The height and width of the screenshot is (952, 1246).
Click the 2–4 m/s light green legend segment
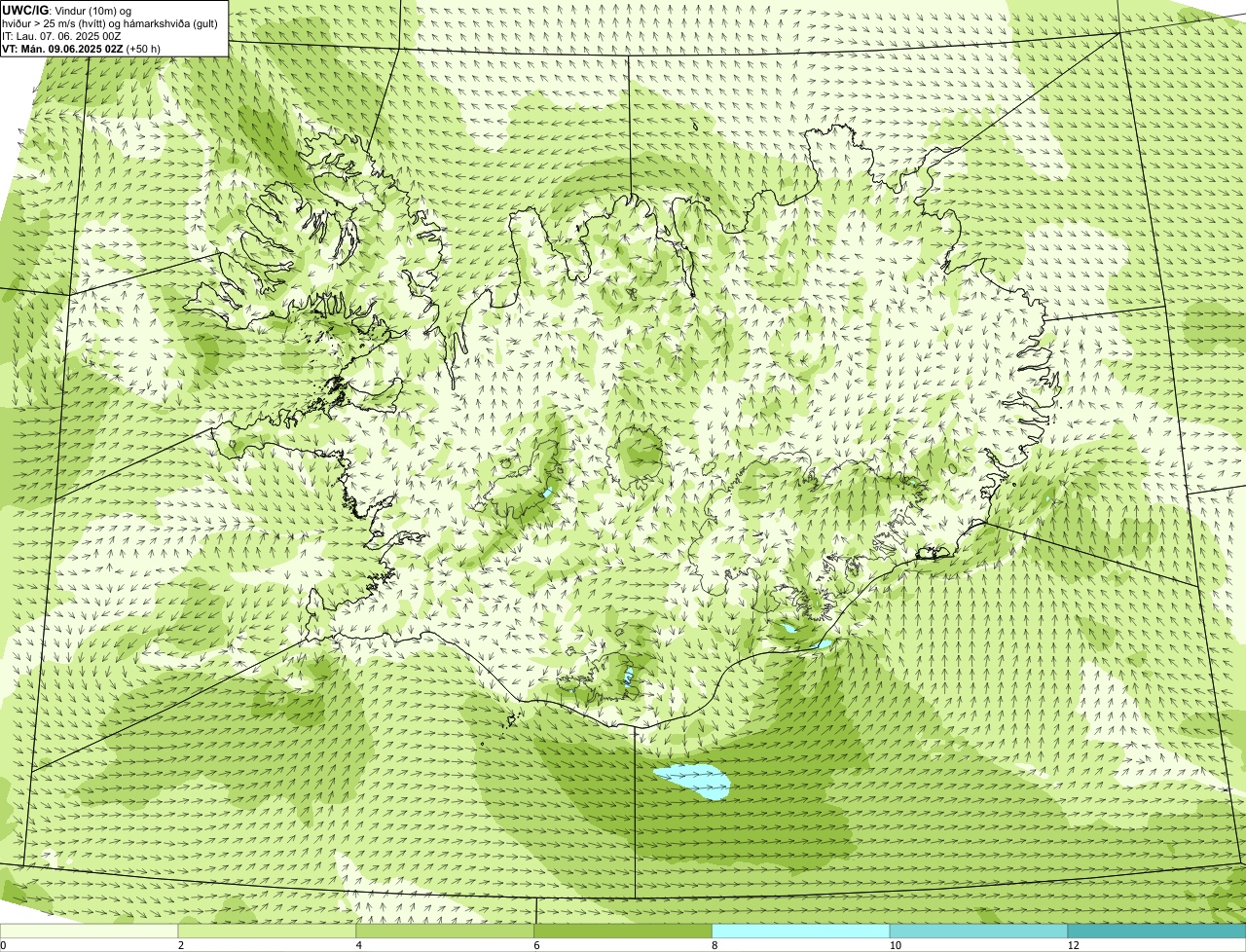pyautogui.click(x=268, y=931)
